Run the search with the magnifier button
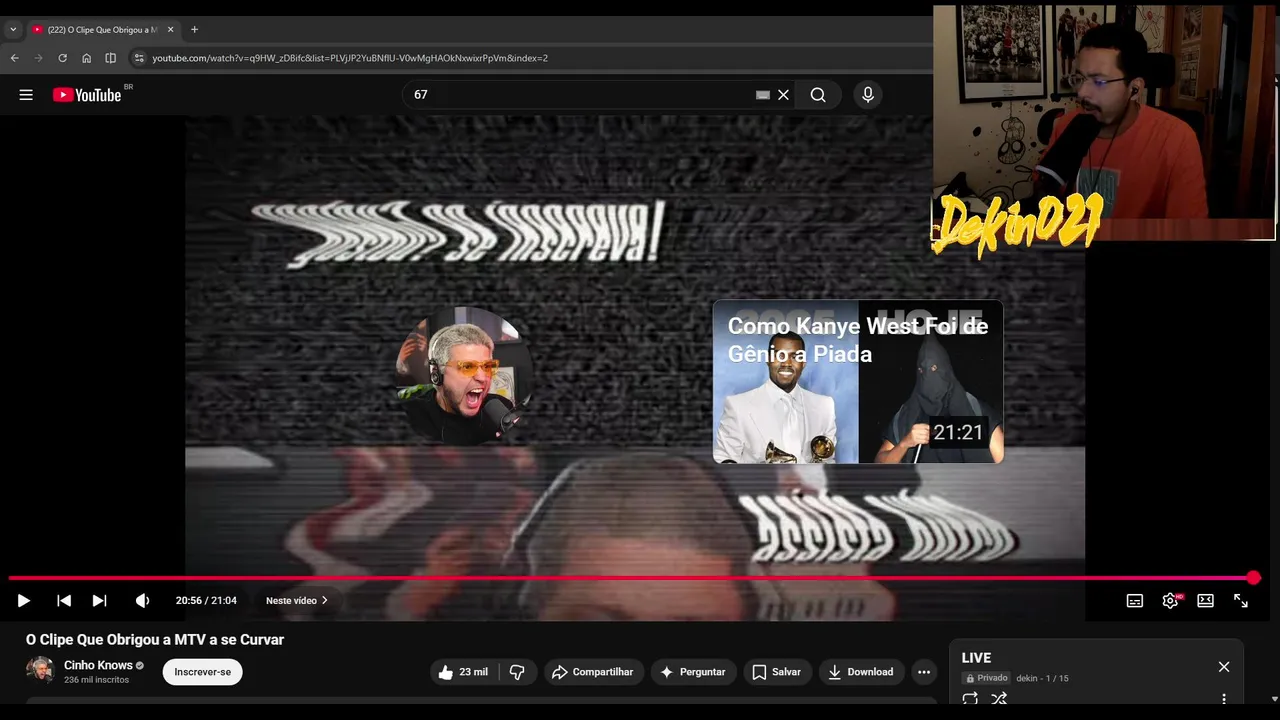Screen dimensions: 1280x720 [818, 95]
